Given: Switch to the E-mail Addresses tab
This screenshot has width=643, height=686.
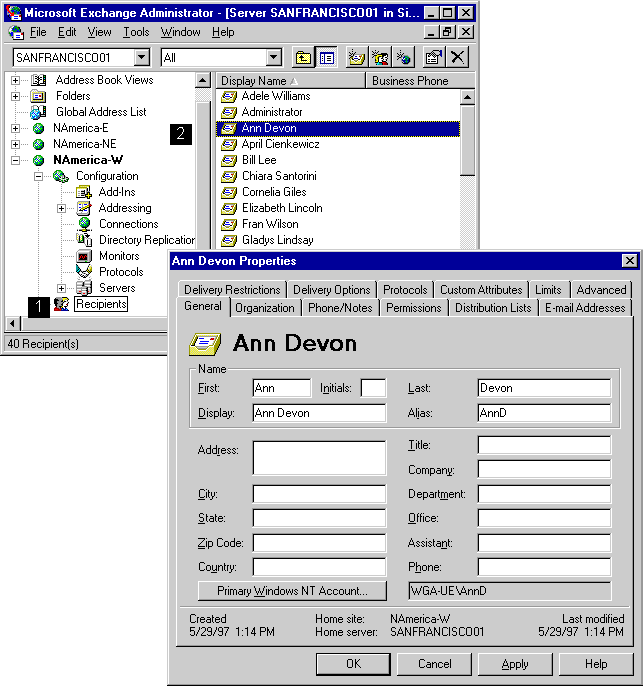Looking at the screenshot, I should [x=585, y=308].
